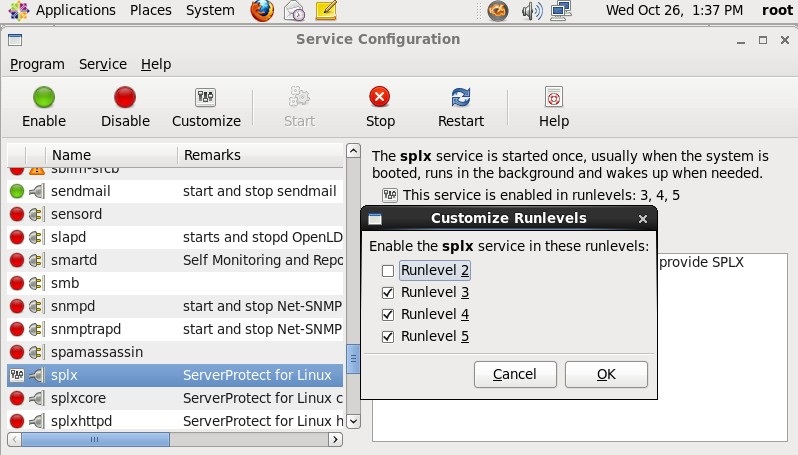
Task: Click the red Disable toolbar icon
Action: (125, 98)
